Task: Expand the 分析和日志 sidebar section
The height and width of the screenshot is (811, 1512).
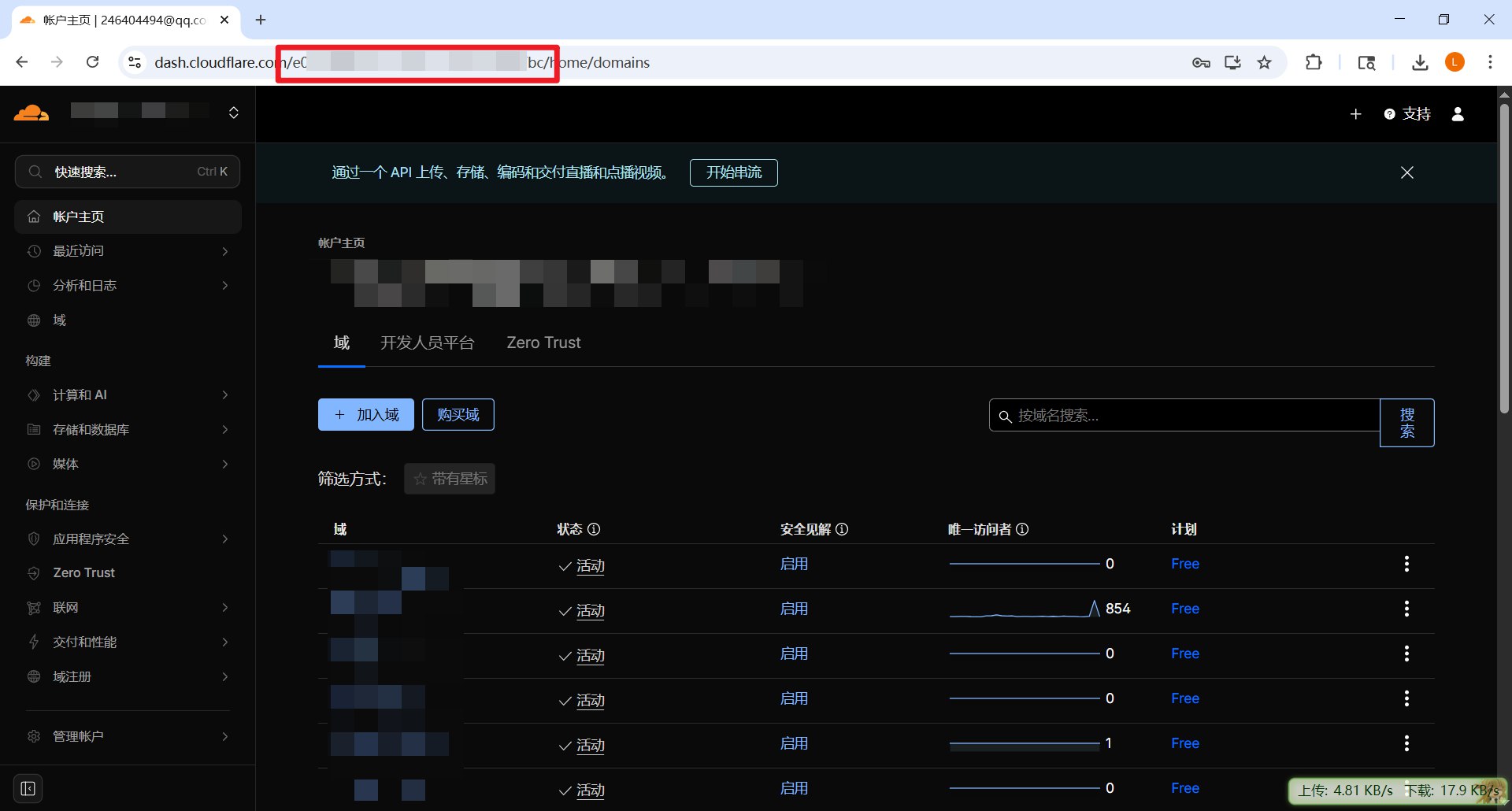Action: (x=128, y=286)
